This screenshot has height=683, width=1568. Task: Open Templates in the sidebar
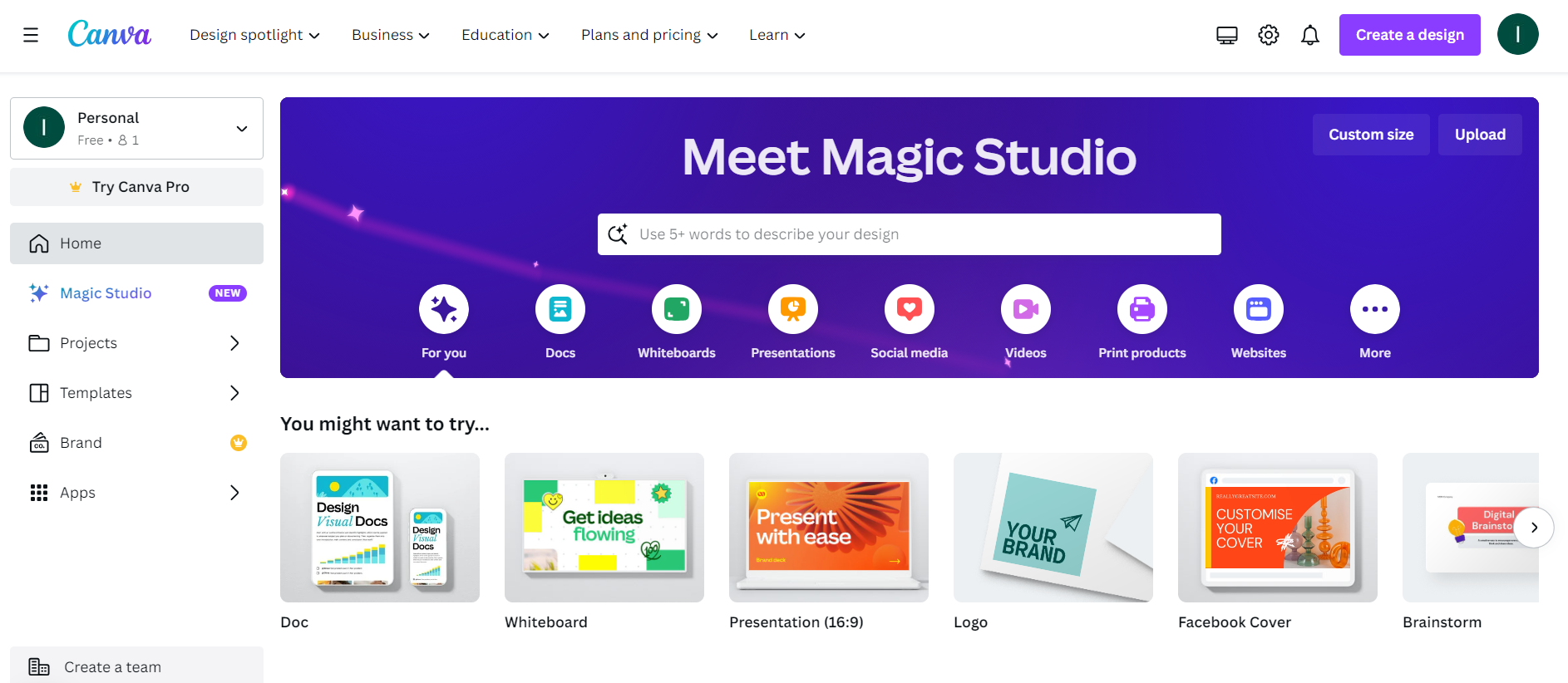tap(136, 393)
